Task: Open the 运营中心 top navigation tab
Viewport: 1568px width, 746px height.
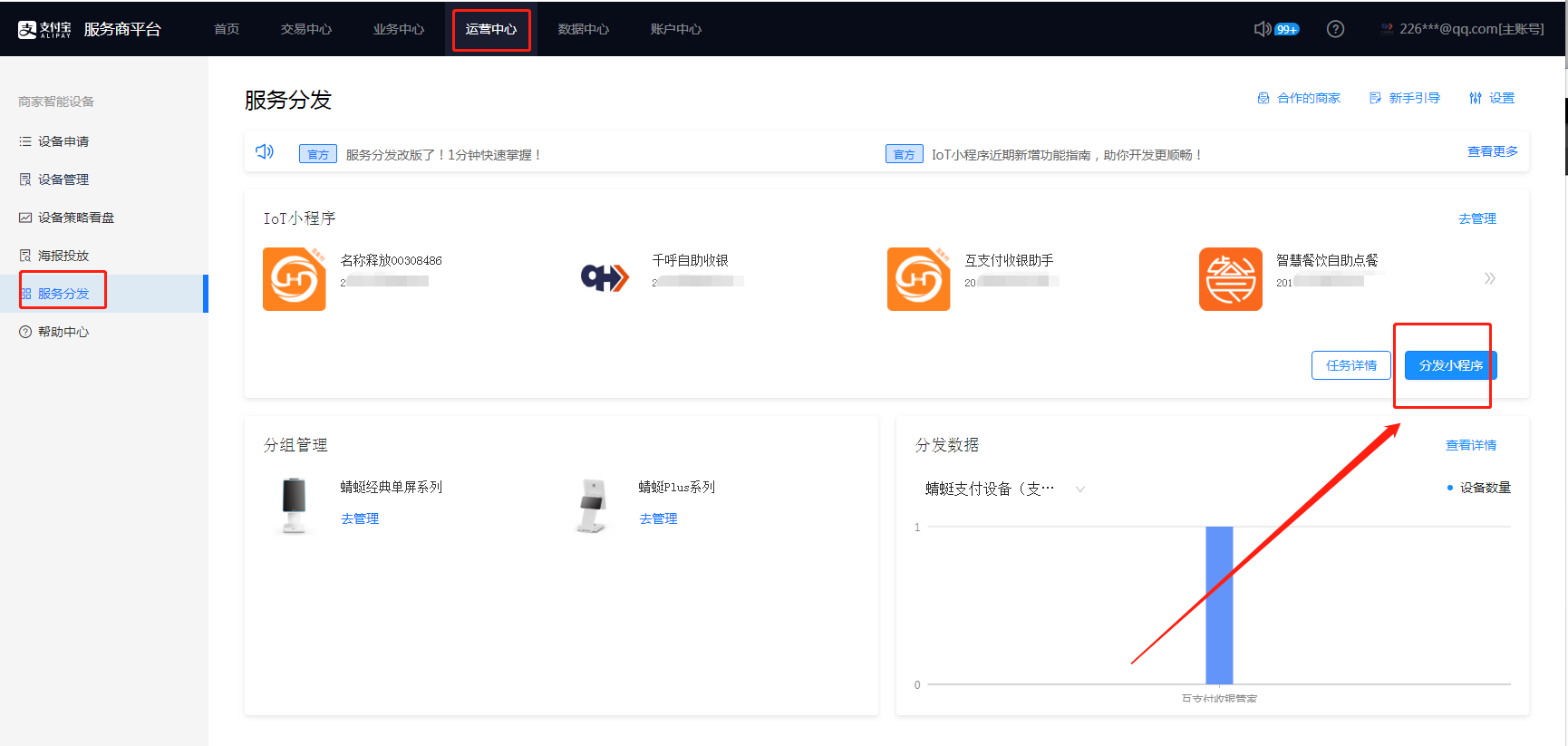Action: tap(491, 29)
